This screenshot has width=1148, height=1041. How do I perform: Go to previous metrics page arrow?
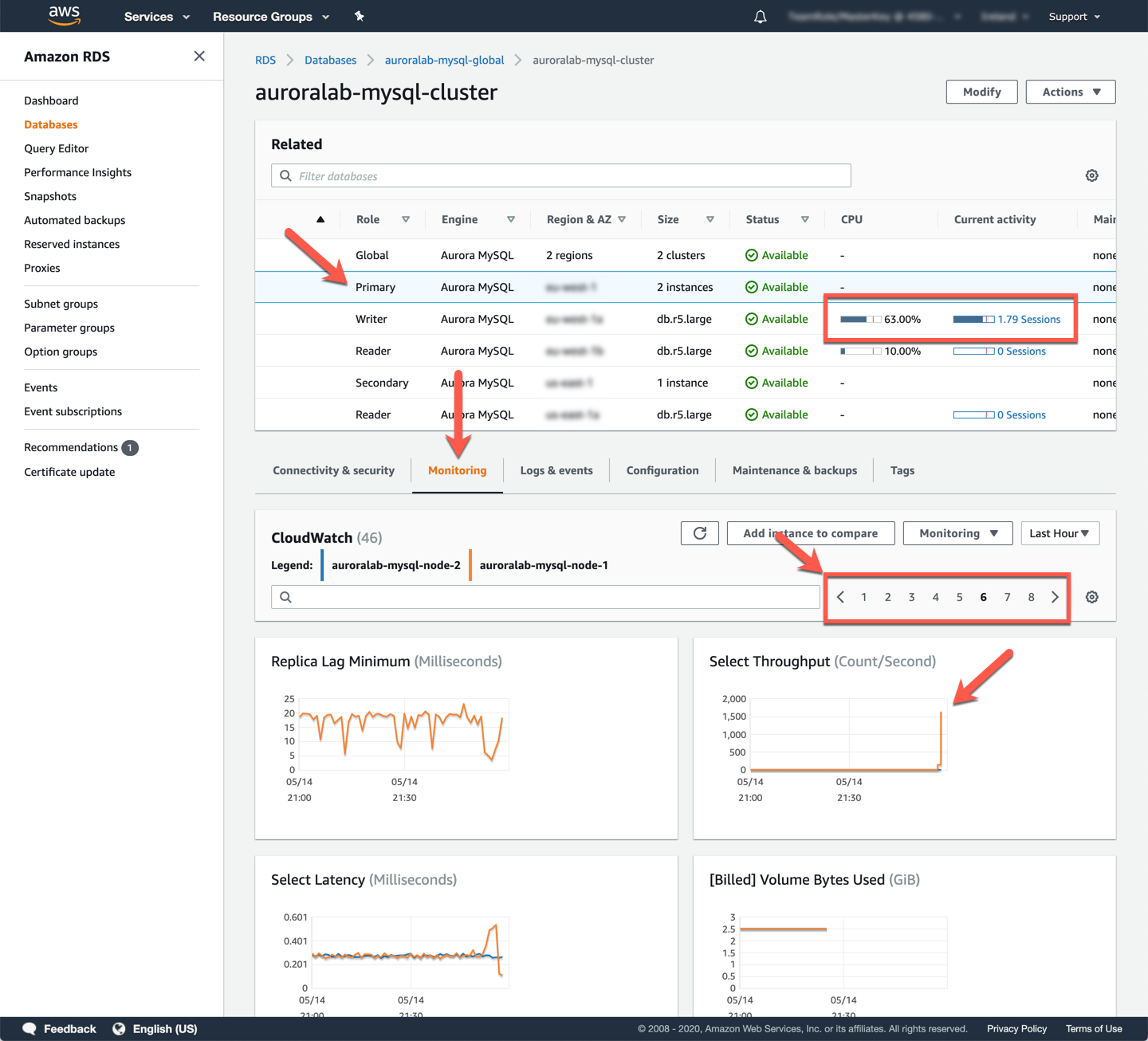pos(840,597)
